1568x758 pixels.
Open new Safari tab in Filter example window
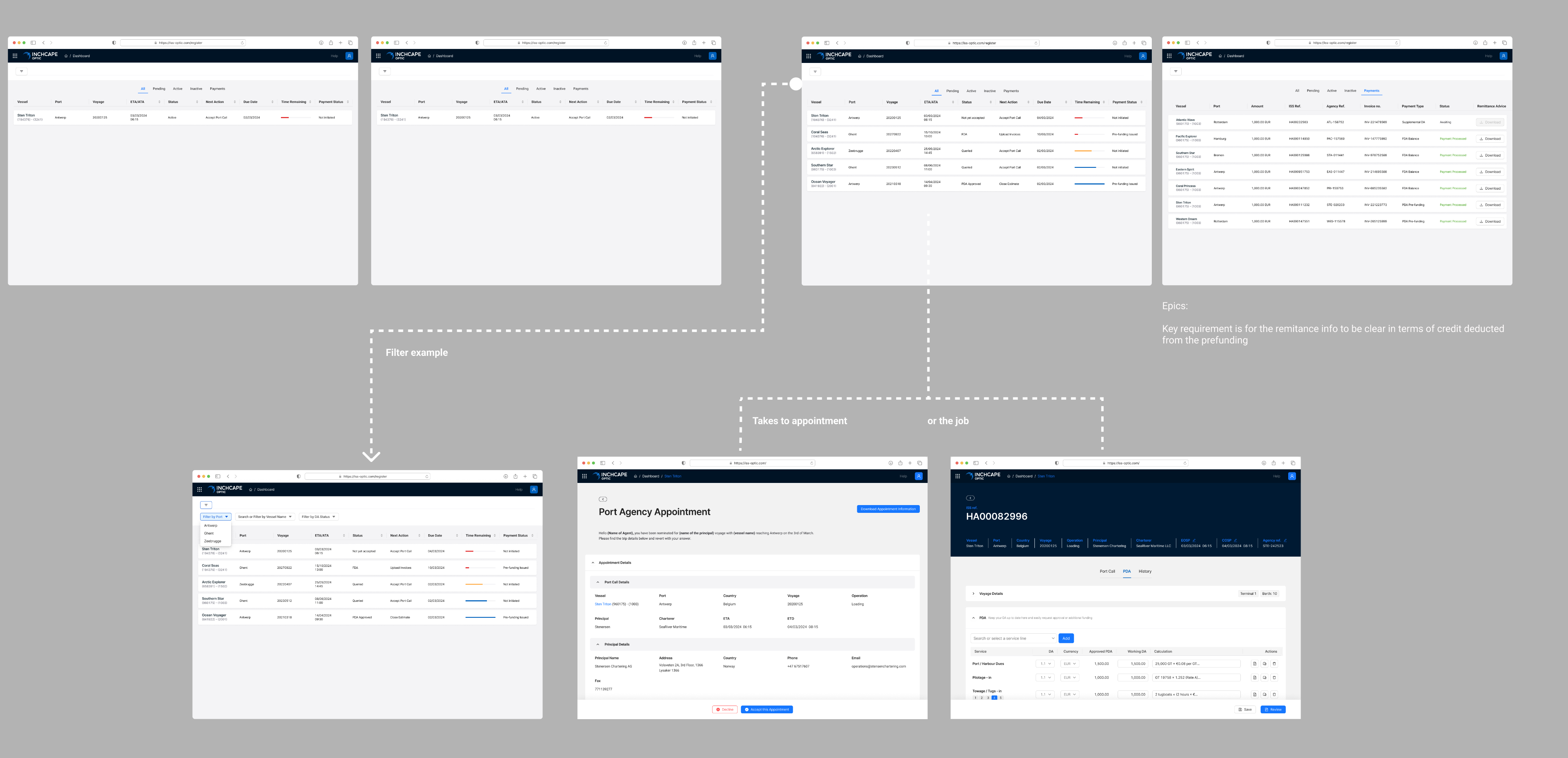click(x=525, y=476)
